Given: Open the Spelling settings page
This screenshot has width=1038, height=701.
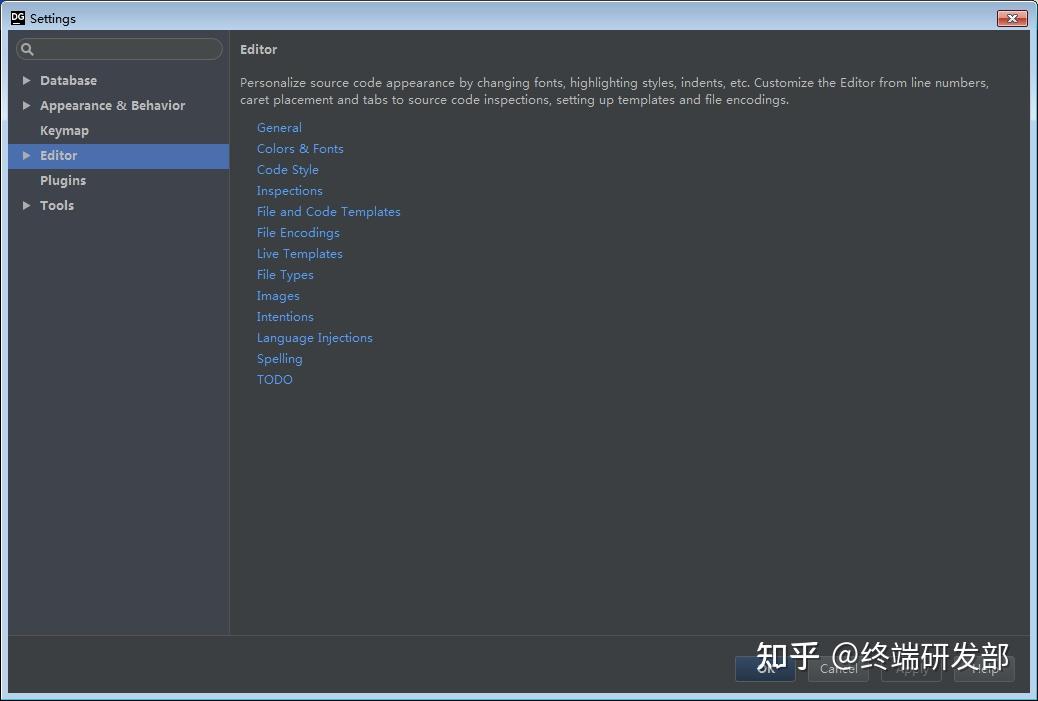Looking at the screenshot, I should 279,358.
